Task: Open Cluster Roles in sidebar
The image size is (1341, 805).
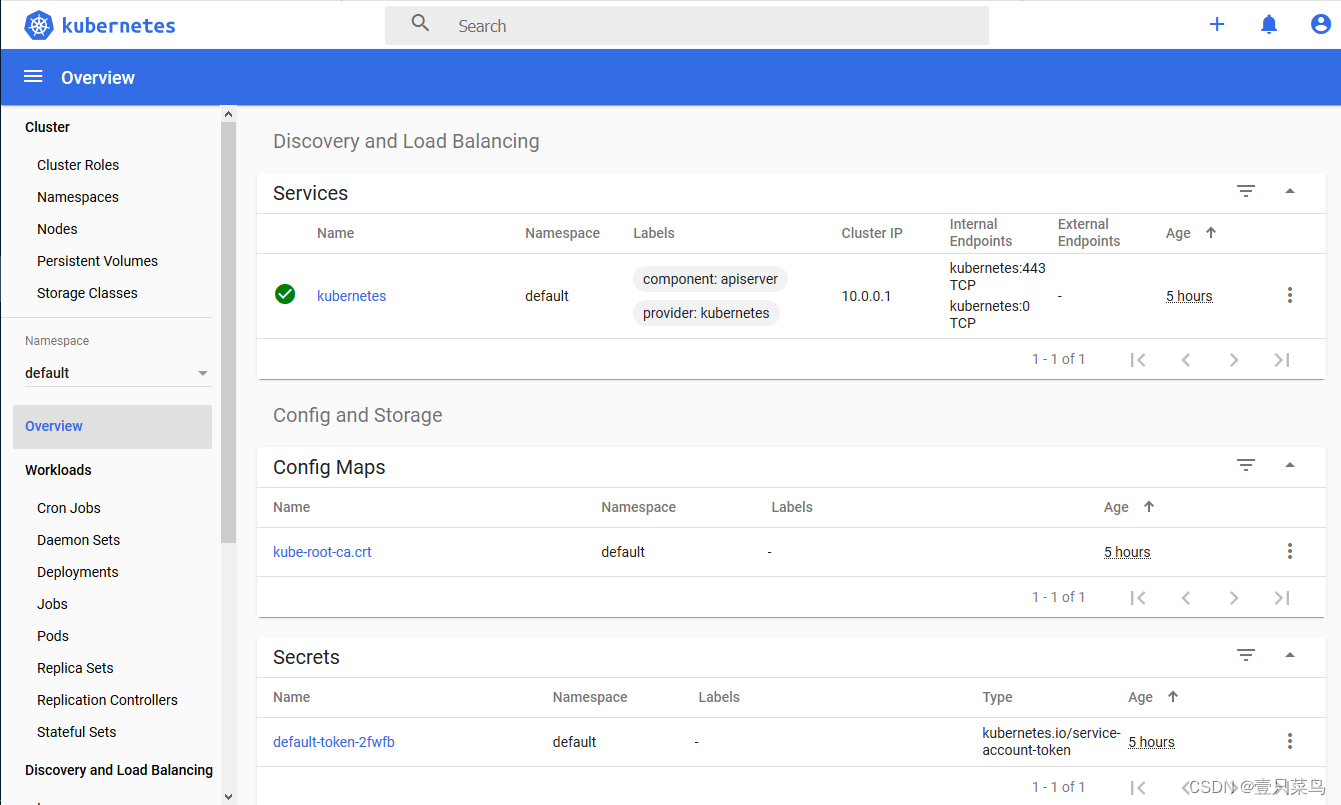Action: click(78, 165)
